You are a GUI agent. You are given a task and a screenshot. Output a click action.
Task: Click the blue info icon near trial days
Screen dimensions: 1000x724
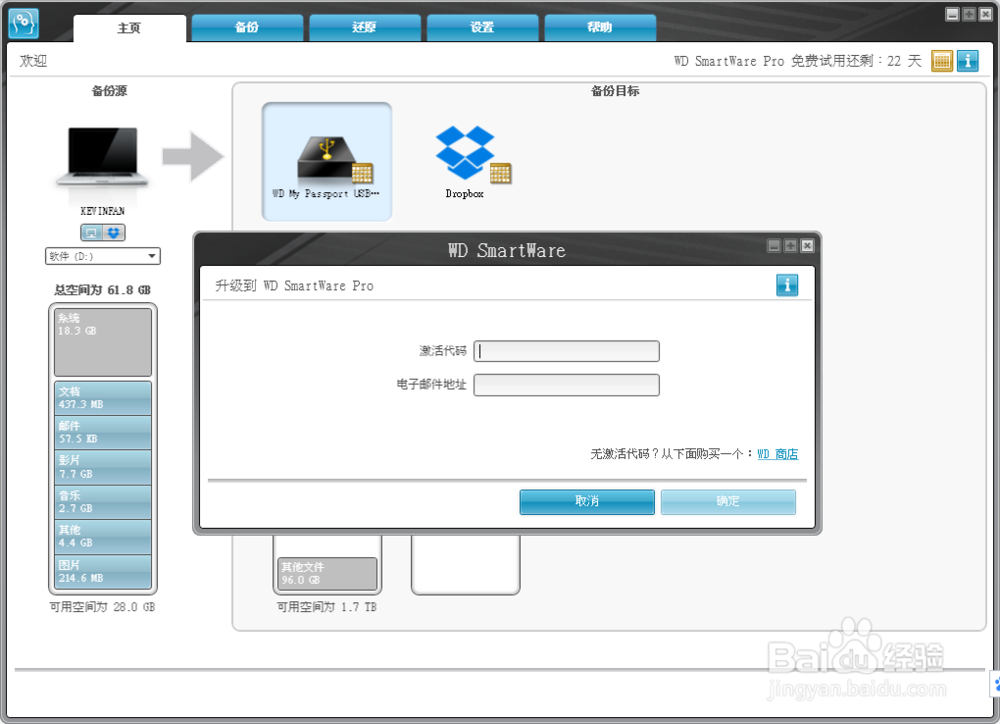point(966,61)
